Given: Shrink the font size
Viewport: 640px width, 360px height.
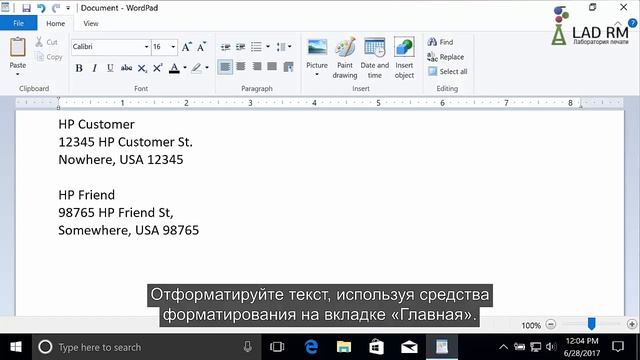Looking at the screenshot, I should click(201, 47).
